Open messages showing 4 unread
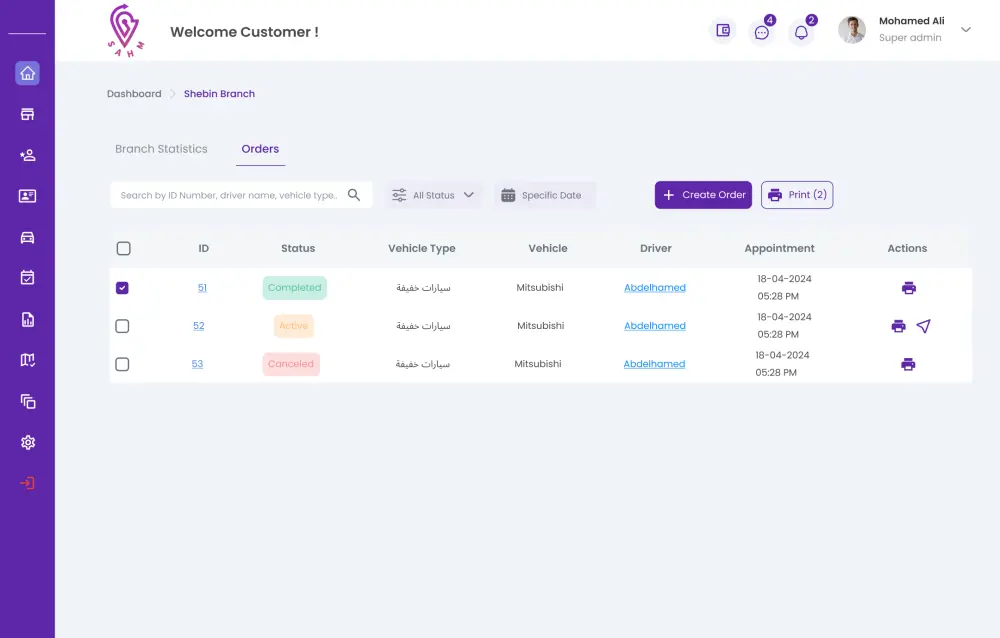 (762, 31)
